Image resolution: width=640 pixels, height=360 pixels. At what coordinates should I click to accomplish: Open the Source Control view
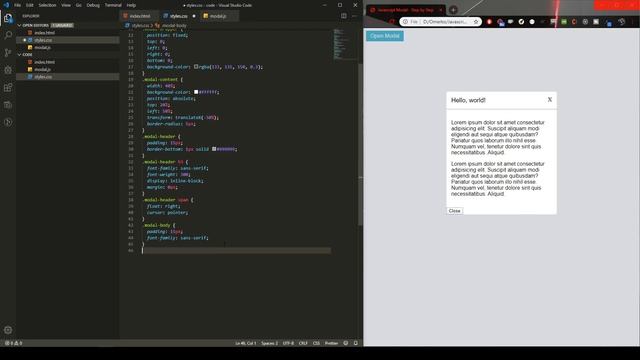8,53
